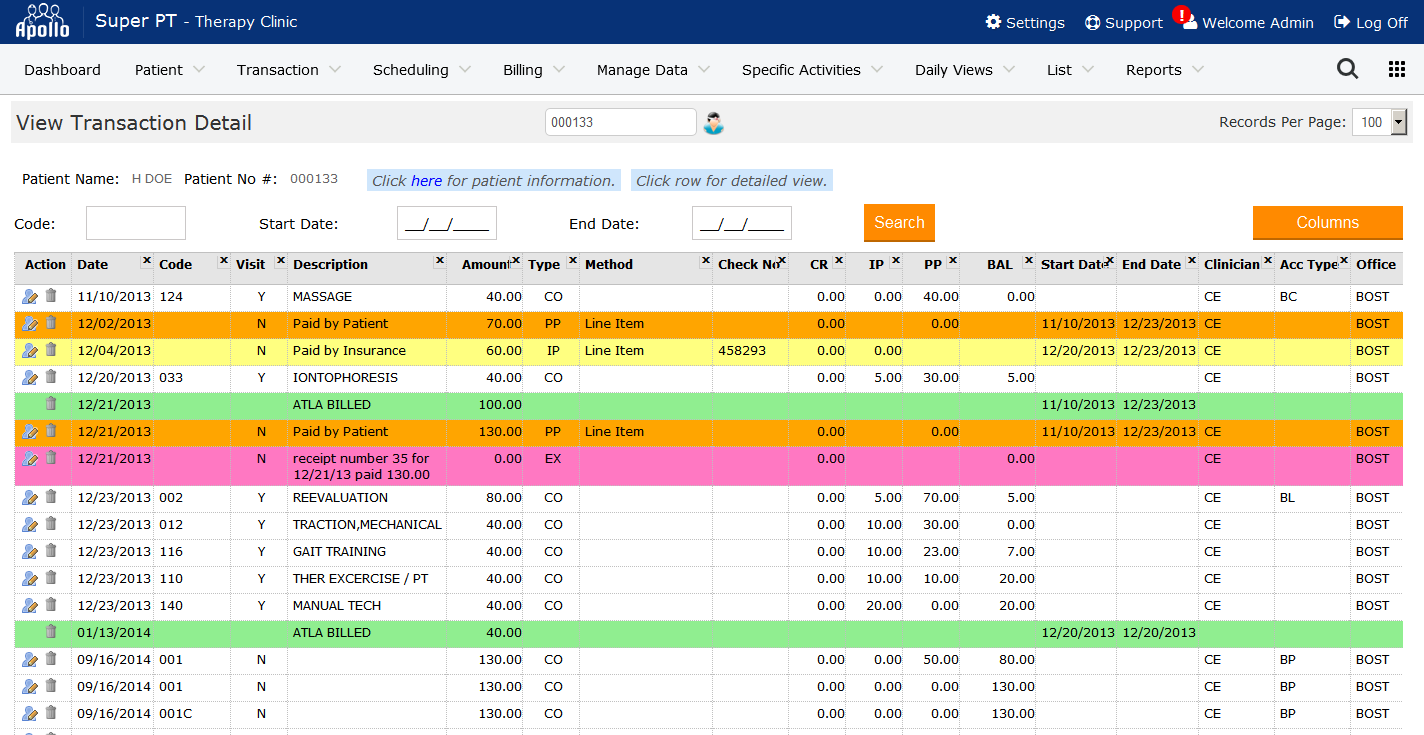Click the 'here' patient information link
Viewport: 1424px width, 735px height.
pos(426,181)
